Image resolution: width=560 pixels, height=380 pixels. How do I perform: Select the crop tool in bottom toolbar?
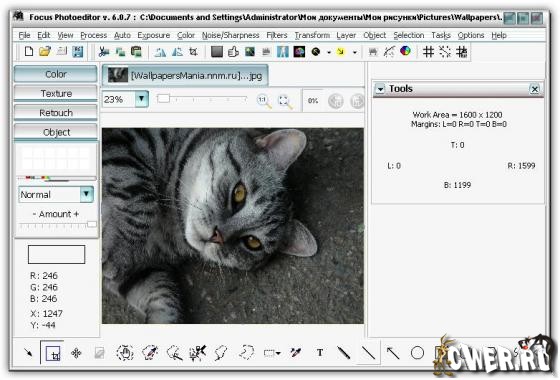click(53, 354)
